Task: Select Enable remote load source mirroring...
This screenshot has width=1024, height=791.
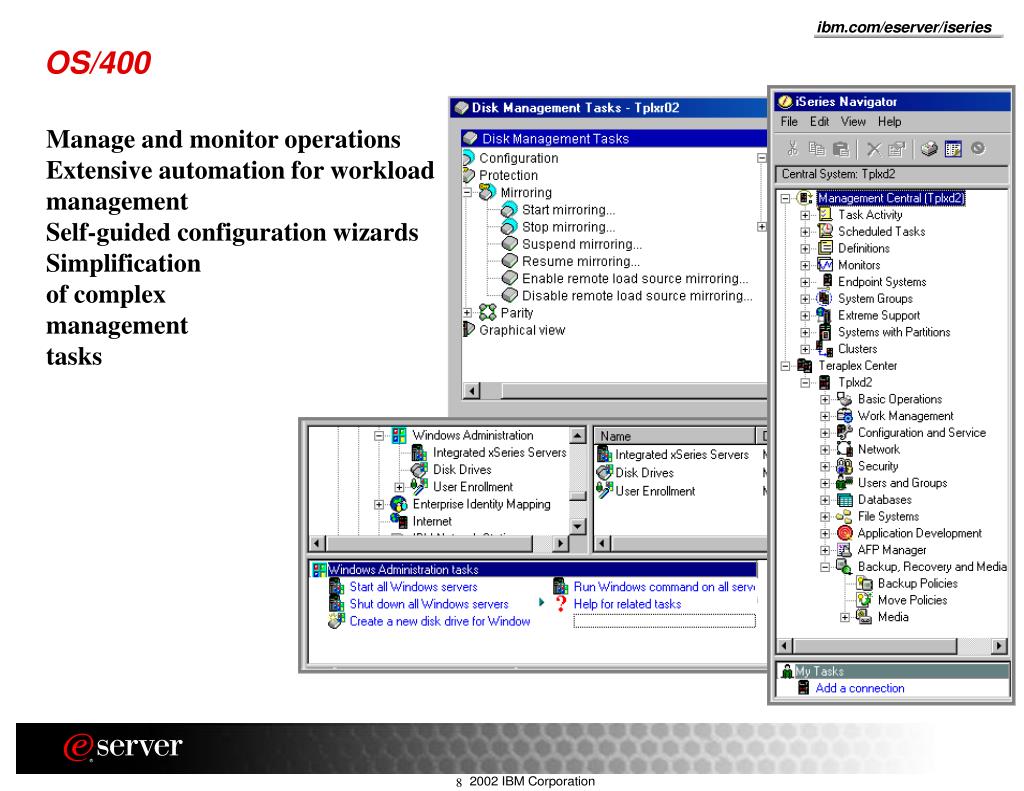Action: click(635, 278)
